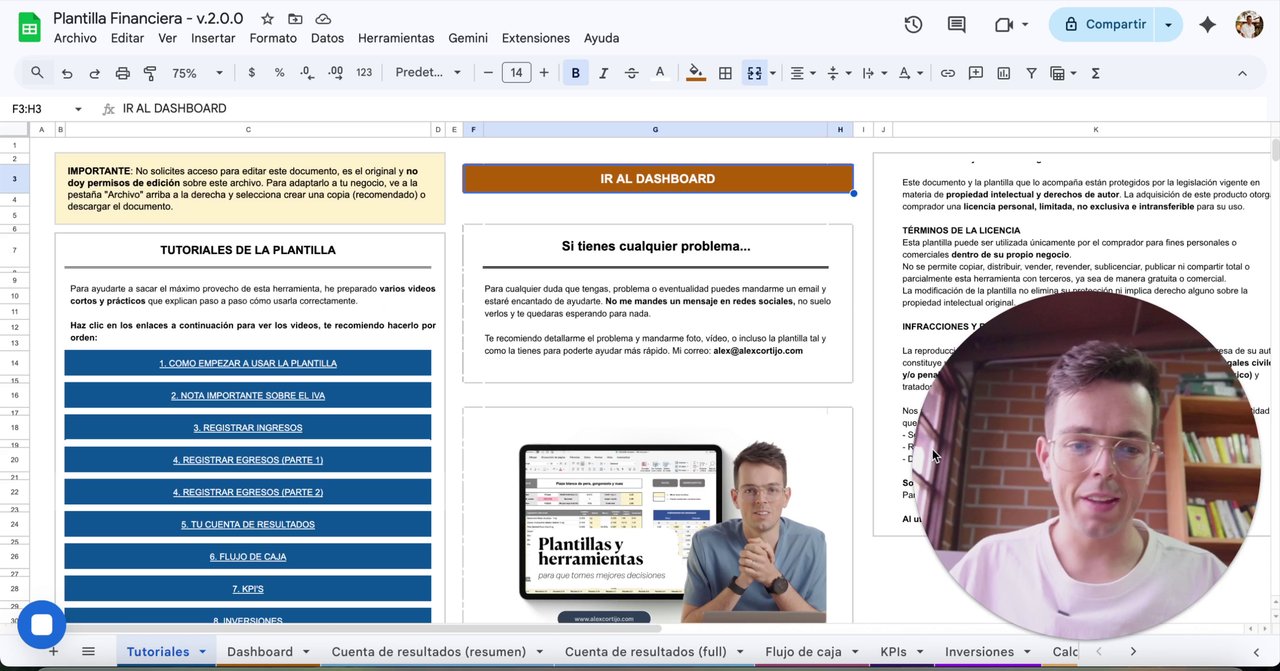The height and width of the screenshot is (671, 1280).
Task: Open the Datos menu
Action: click(327, 38)
